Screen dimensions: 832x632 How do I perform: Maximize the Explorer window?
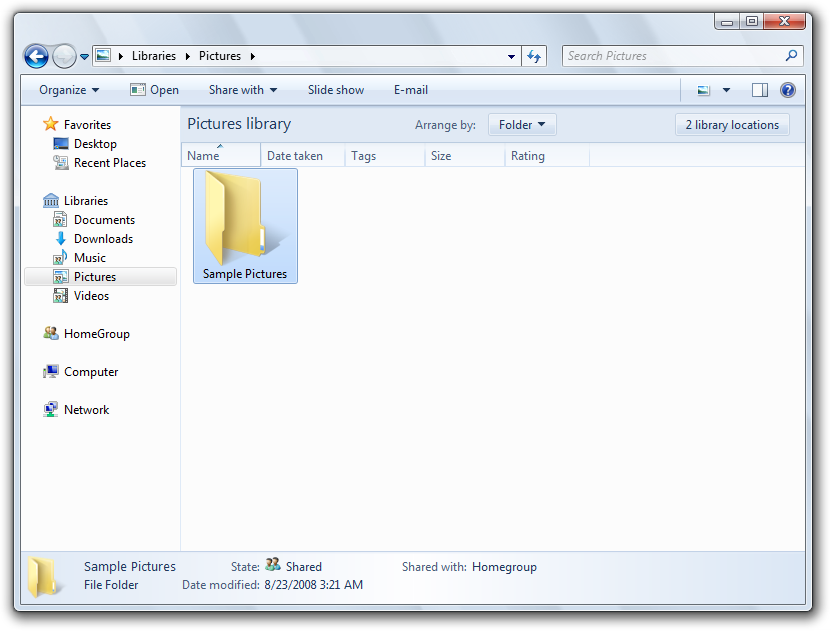(x=752, y=21)
